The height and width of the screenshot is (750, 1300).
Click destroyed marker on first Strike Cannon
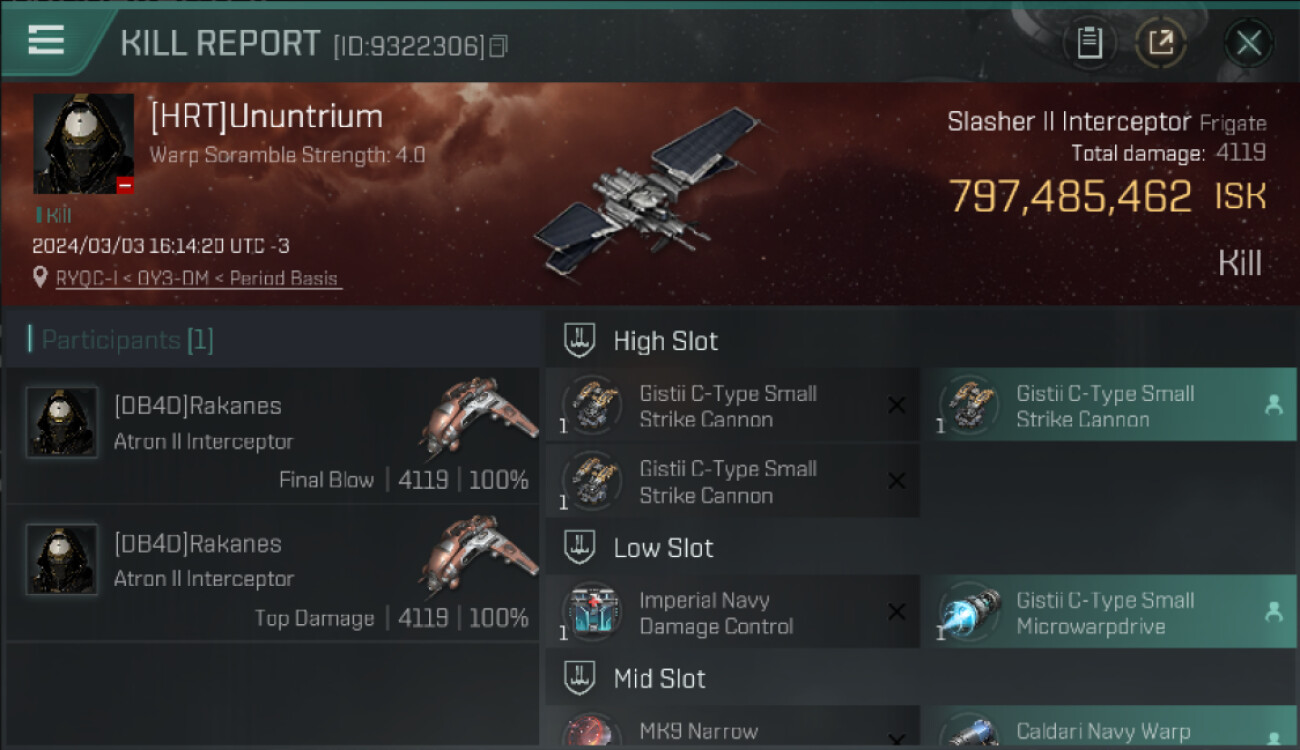click(x=897, y=405)
